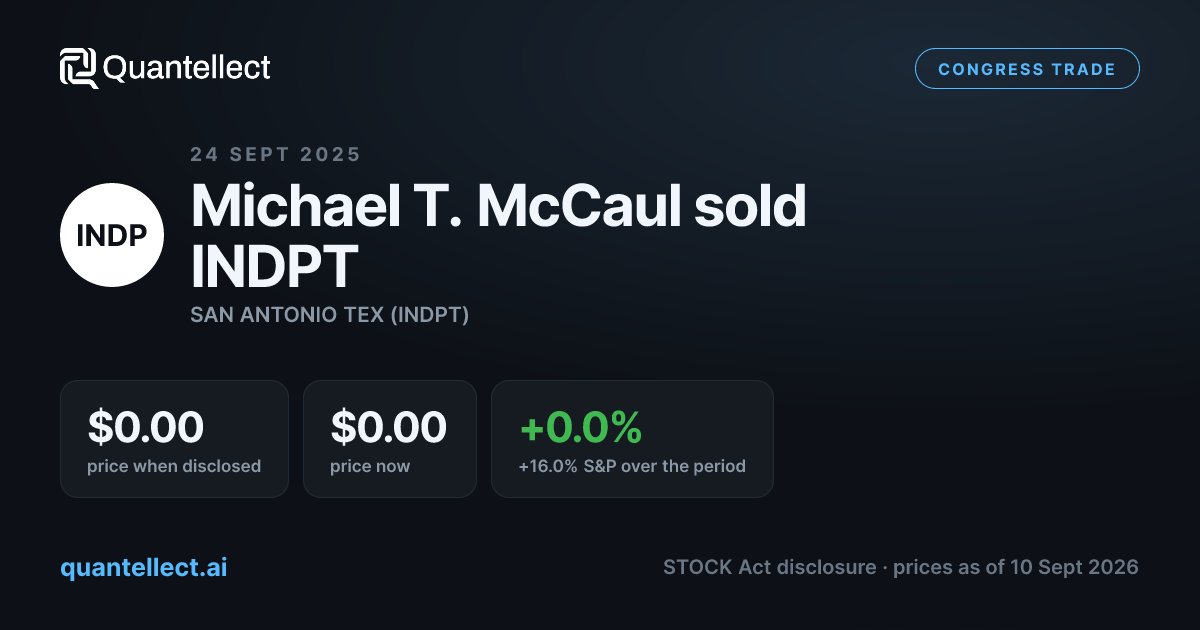Image resolution: width=1200 pixels, height=630 pixels.
Task: Click the $0.00 price now value
Action: [388, 427]
